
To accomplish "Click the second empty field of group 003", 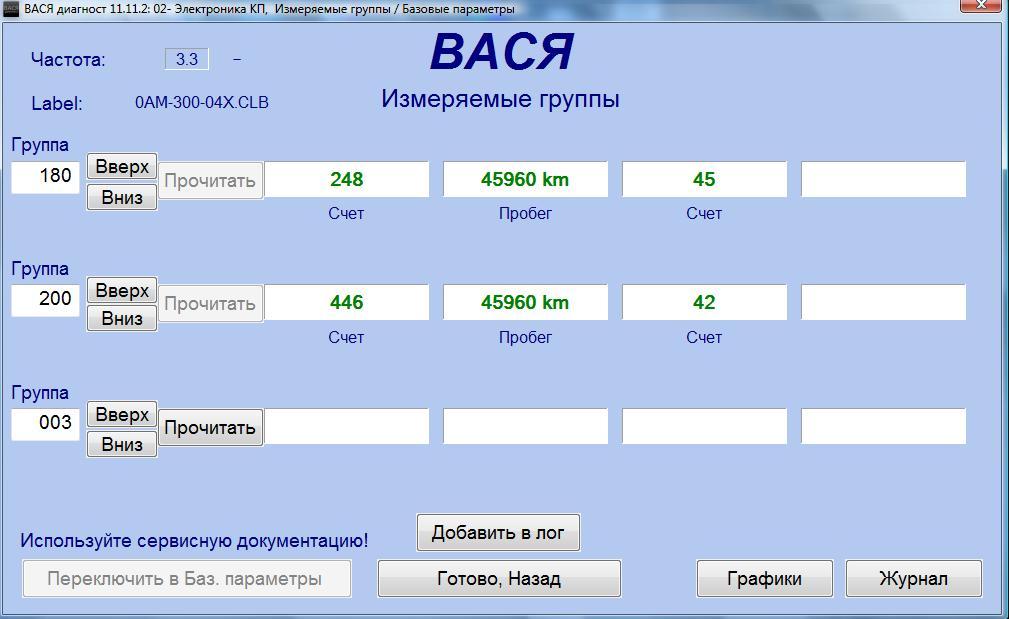I will (525, 426).
